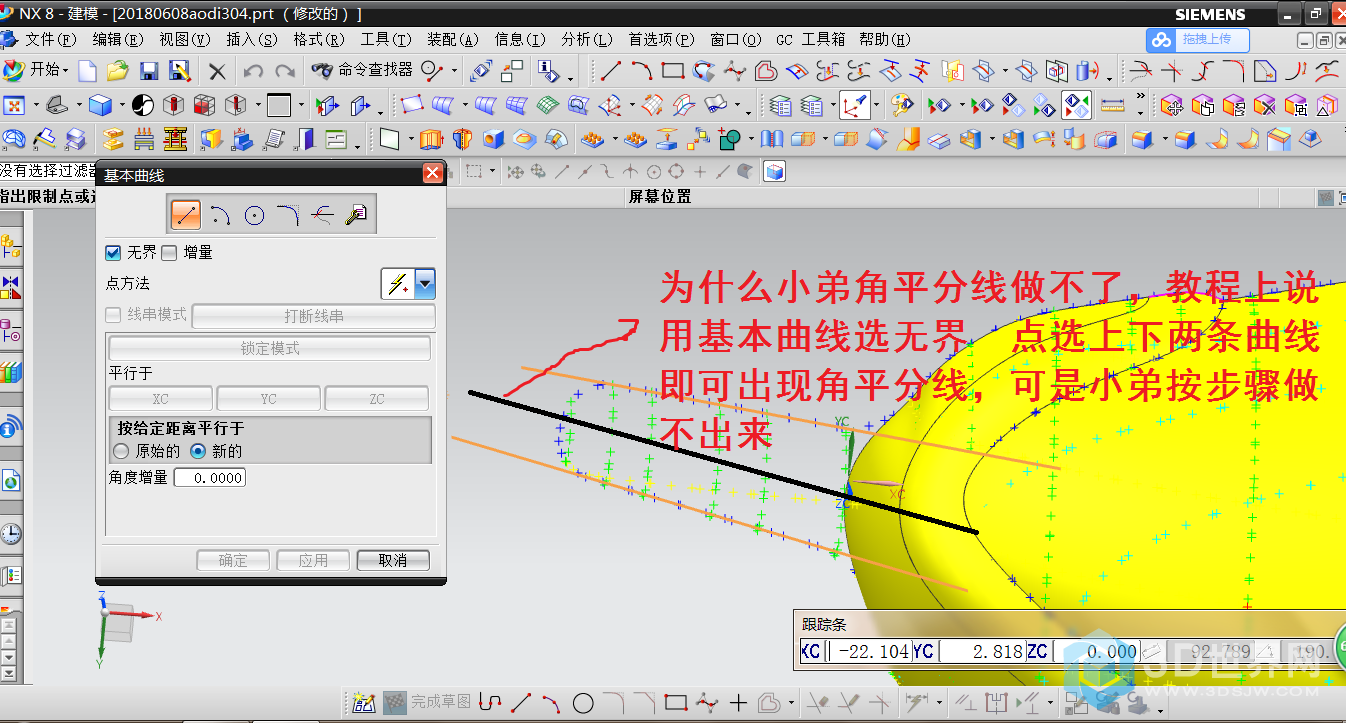The height and width of the screenshot is (723, 1346).
Task: Open the 分析(L) menu
Action: (x=587, y=39)
